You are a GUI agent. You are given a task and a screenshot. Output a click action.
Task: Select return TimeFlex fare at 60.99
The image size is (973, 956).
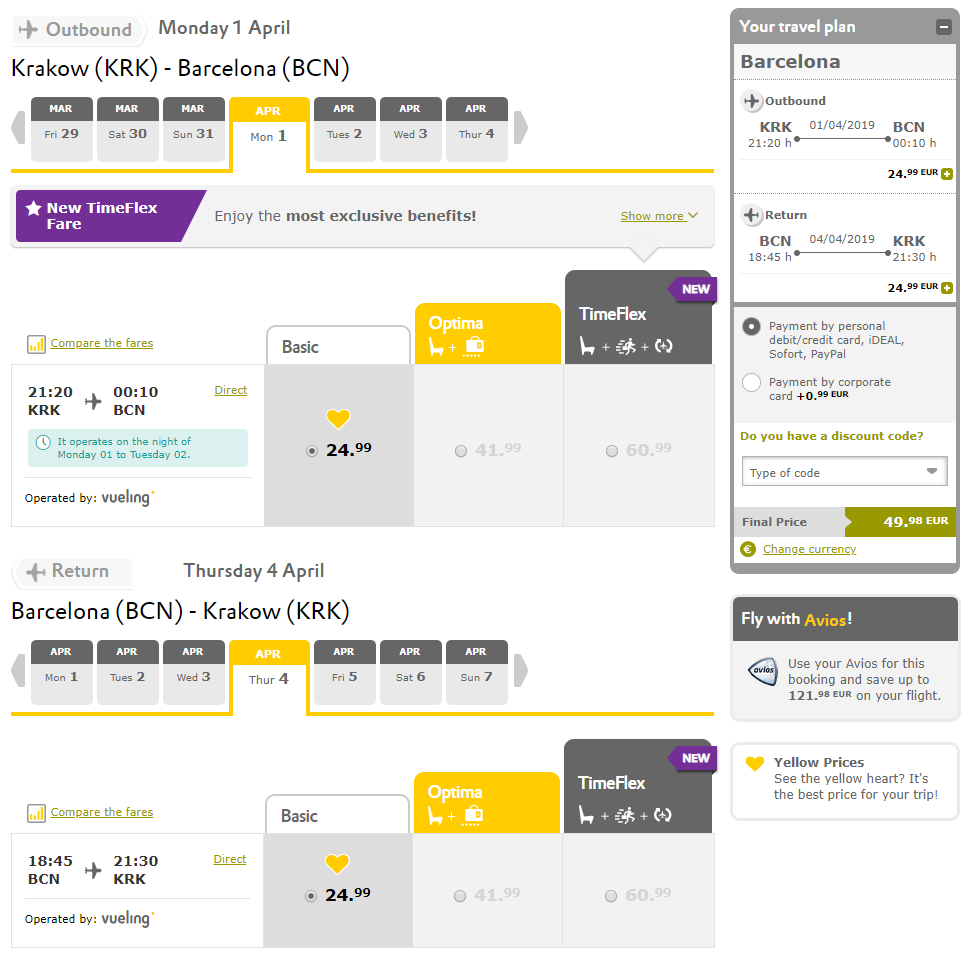click(x=611, y=896)
